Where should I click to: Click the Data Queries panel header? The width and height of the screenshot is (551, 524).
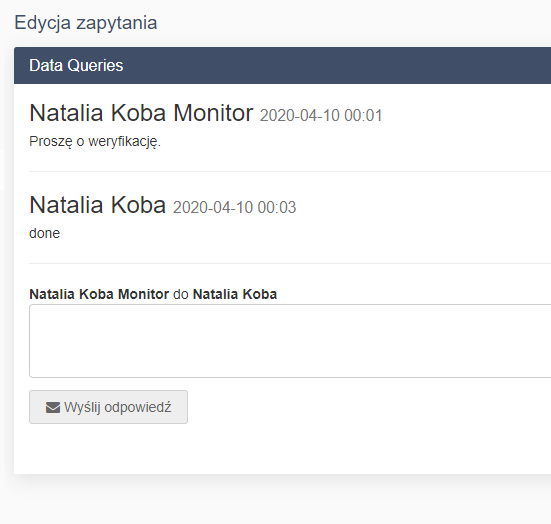click(283, 65)
